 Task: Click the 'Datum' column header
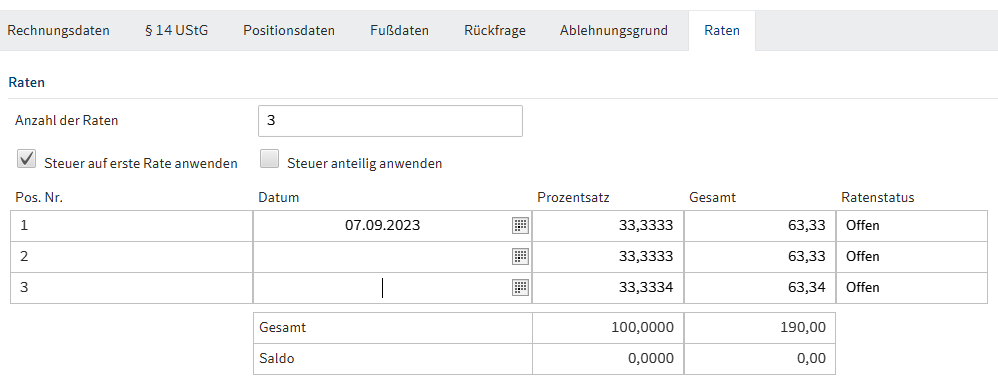point(278,197)
